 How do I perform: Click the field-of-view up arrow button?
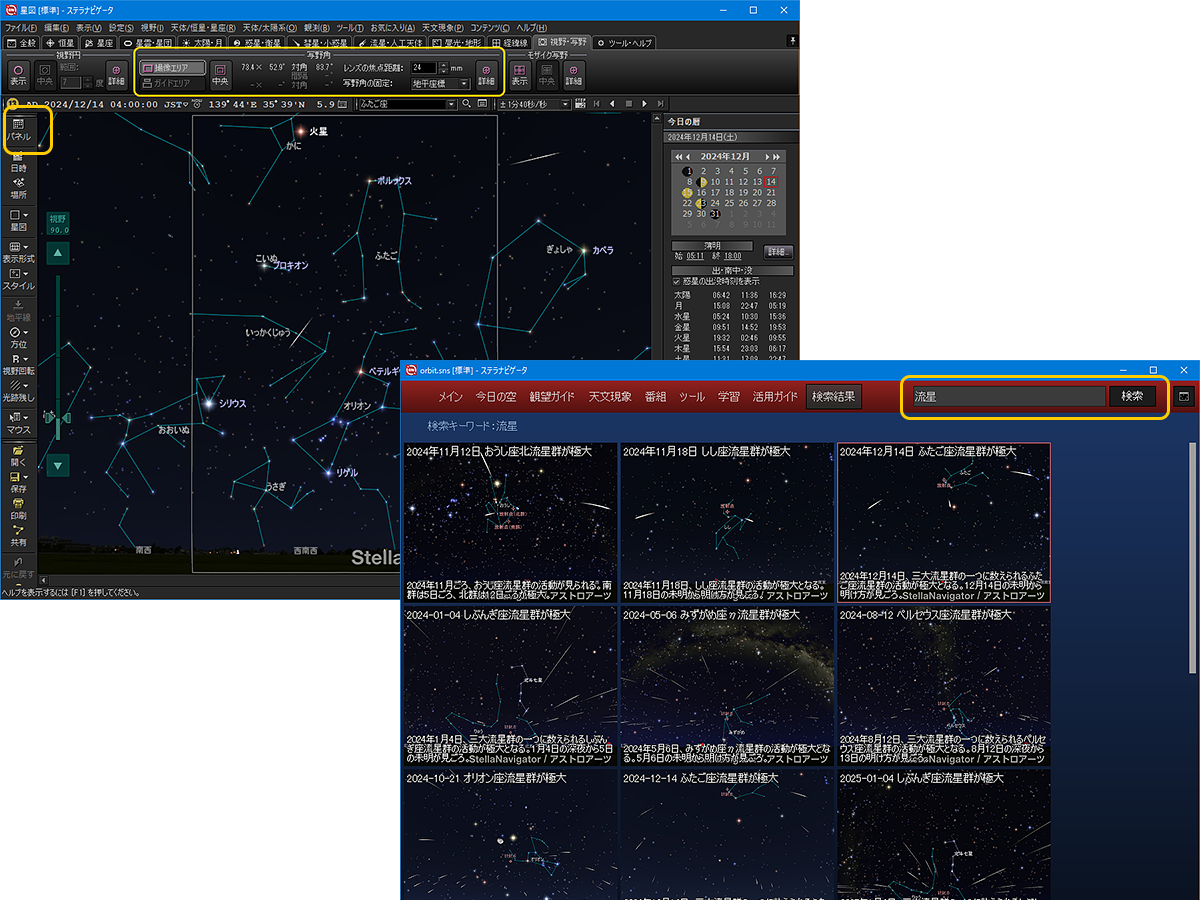coord(58,253)
